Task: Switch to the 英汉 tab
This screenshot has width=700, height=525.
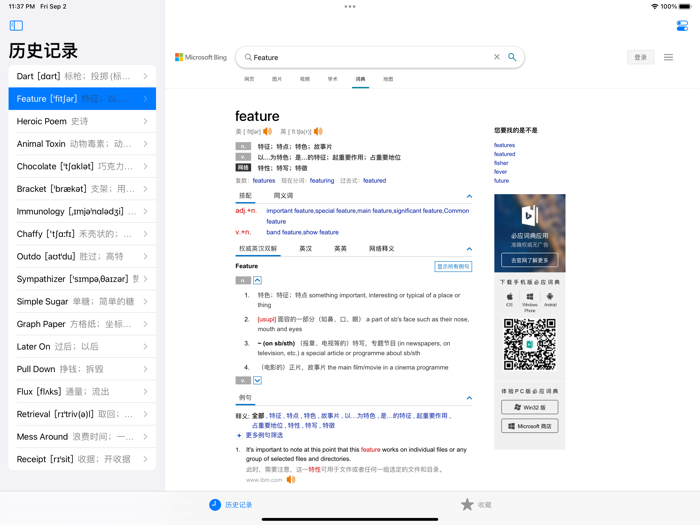Action: (305, 249)
